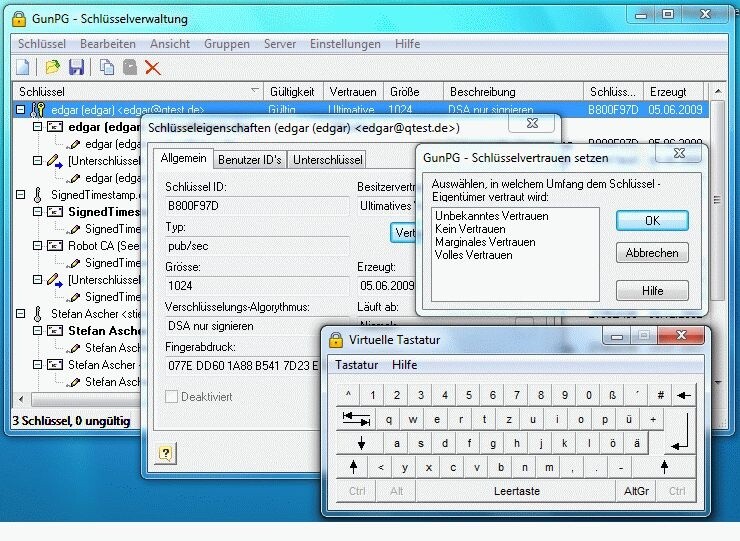Select 'Volles Vertrauen' in trust list
Screen dimensions: 740x541
point(473,255)
